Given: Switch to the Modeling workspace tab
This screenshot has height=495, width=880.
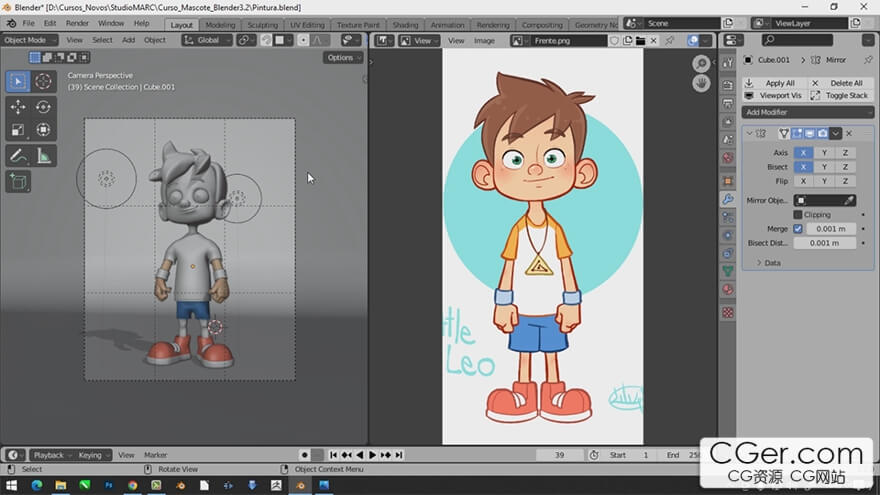Looking at the screenshot, I should [x=220, y=25].
